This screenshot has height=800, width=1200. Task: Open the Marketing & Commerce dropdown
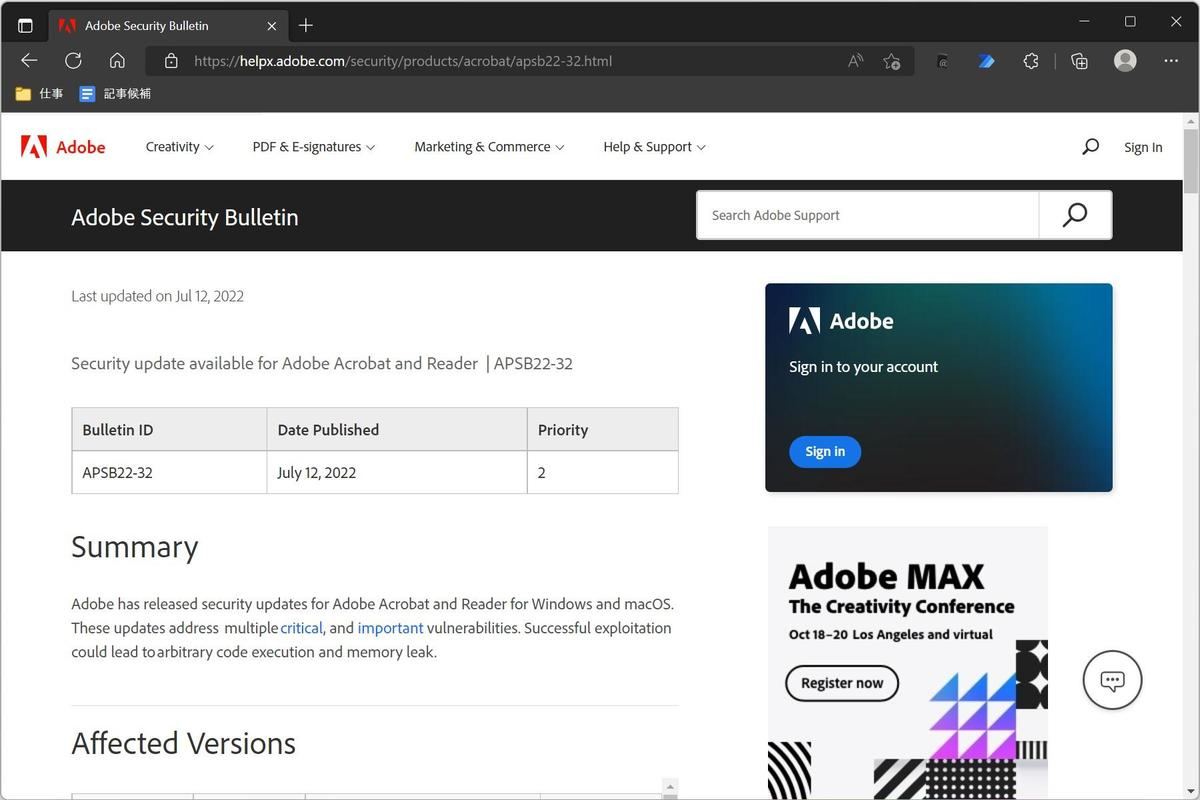click(x=489, y=147)
